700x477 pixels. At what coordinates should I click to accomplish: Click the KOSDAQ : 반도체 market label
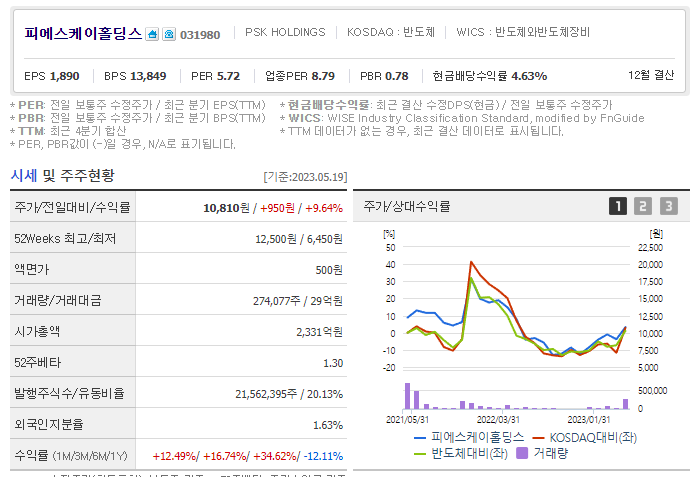pos(391,32)
